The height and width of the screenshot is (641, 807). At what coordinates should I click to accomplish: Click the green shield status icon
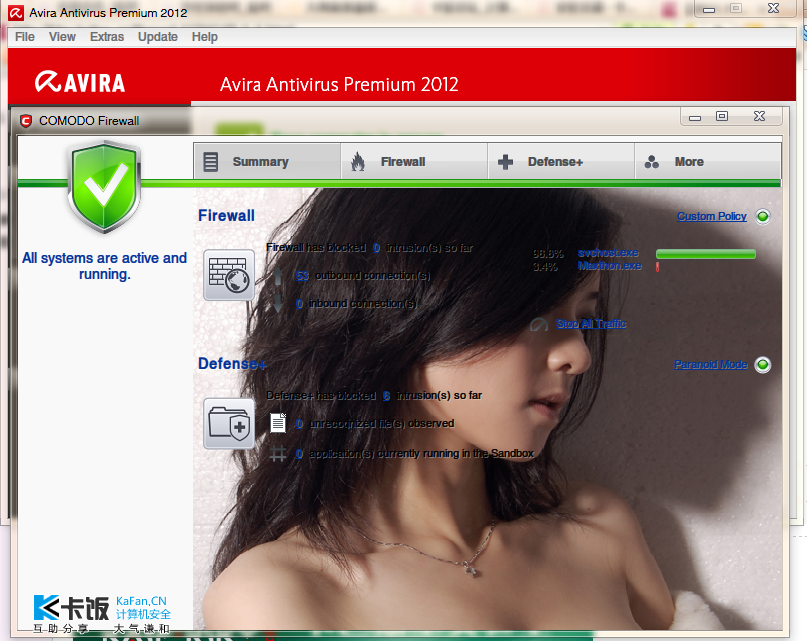click(x=105, y=187)
